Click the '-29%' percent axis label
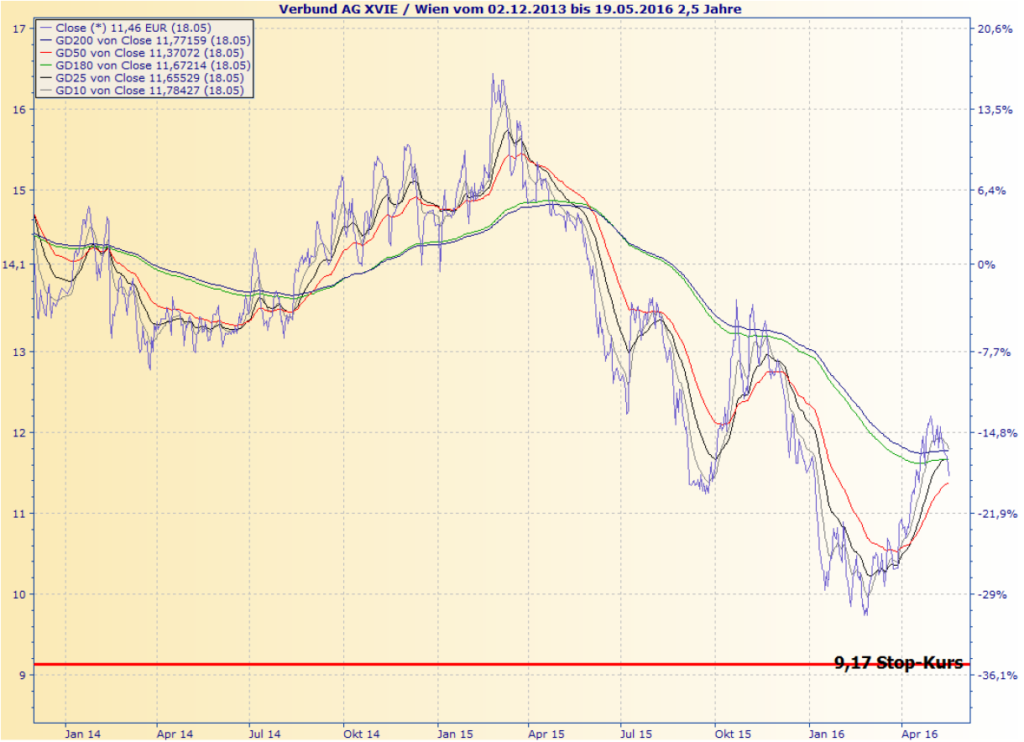Image resolution: width=1024 pixels, height=742 pixels. pyautogui.click(x=992, y=594)
